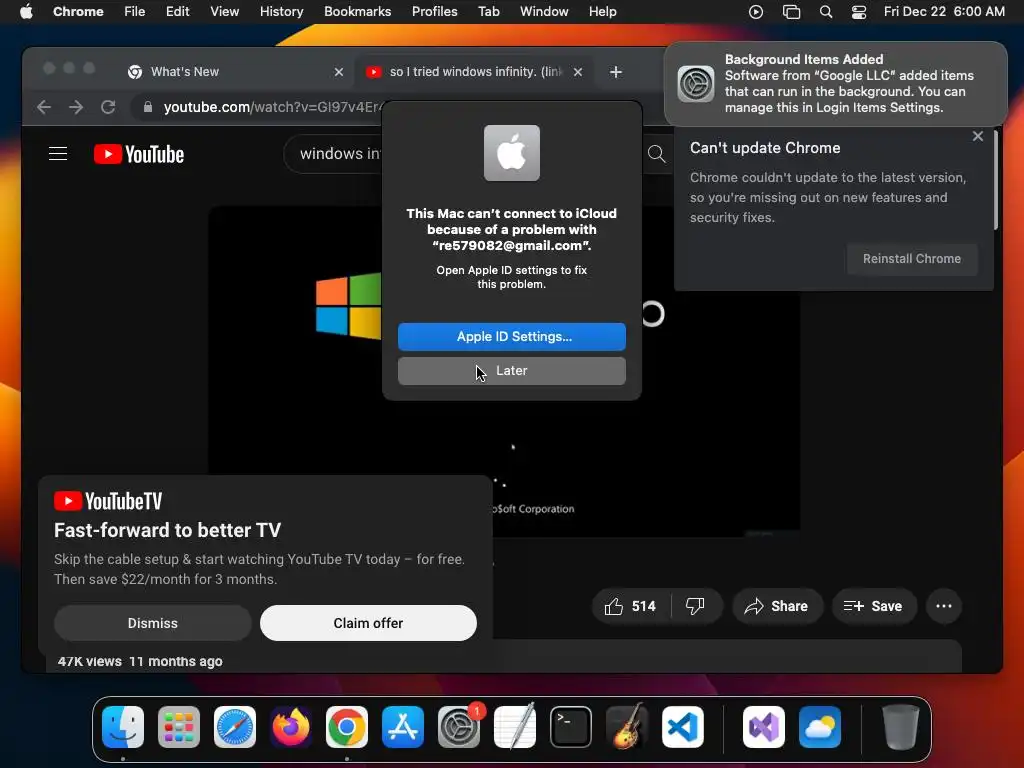This screenshot has width=1024, height=768.
Task: Click Apple ID Settings button
Action: point(512,337)
